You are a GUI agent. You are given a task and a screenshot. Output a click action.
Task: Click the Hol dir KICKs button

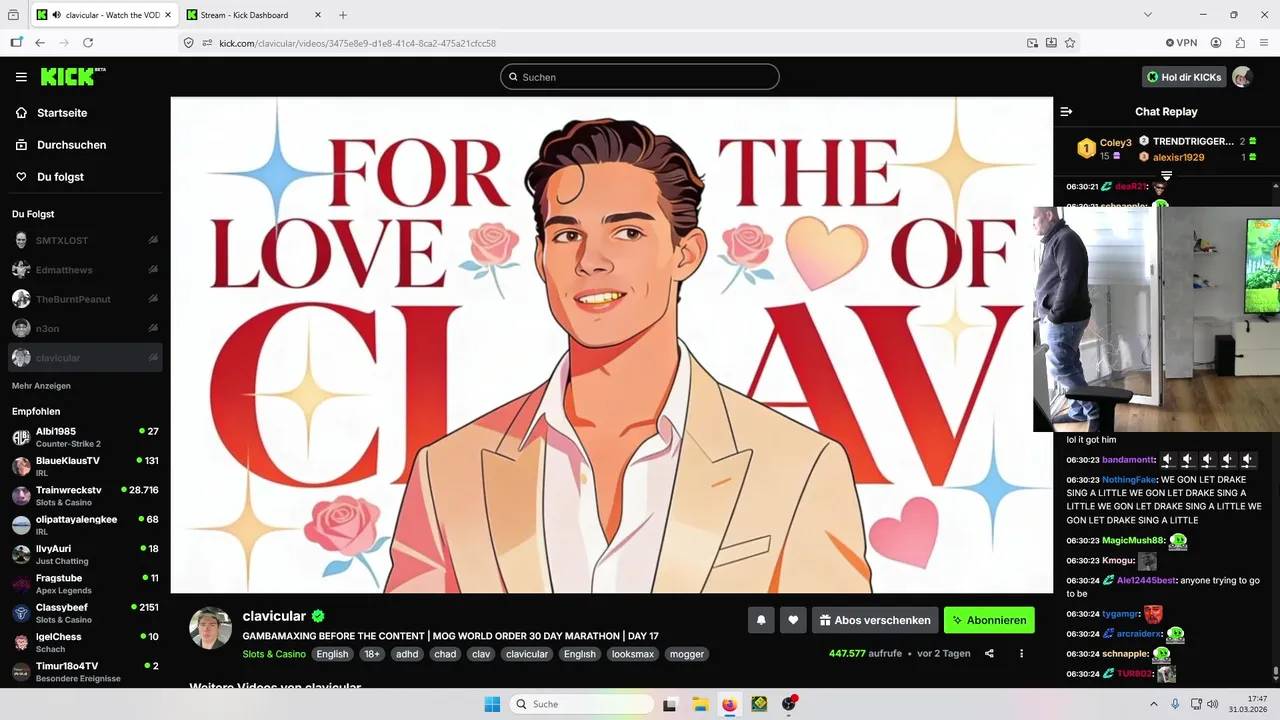point(1184,77)
